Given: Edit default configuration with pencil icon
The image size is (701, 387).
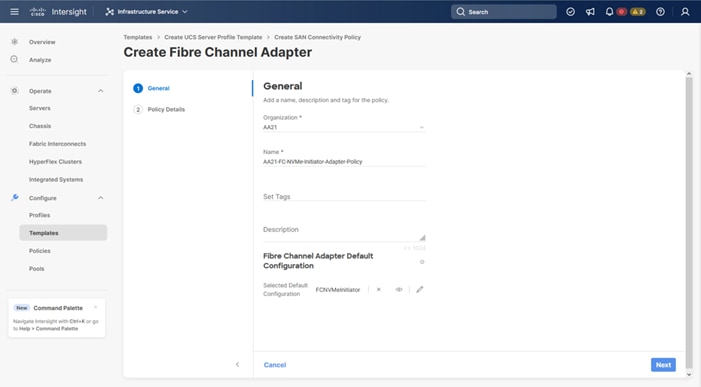Looking at the screenshot, I should pos(419,290).
